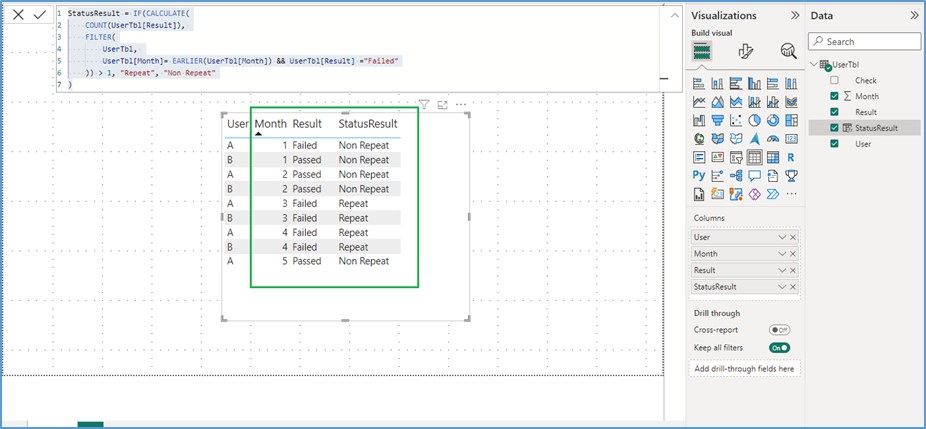
Task: Choose the R script visual
Action: tap(791, 157)
